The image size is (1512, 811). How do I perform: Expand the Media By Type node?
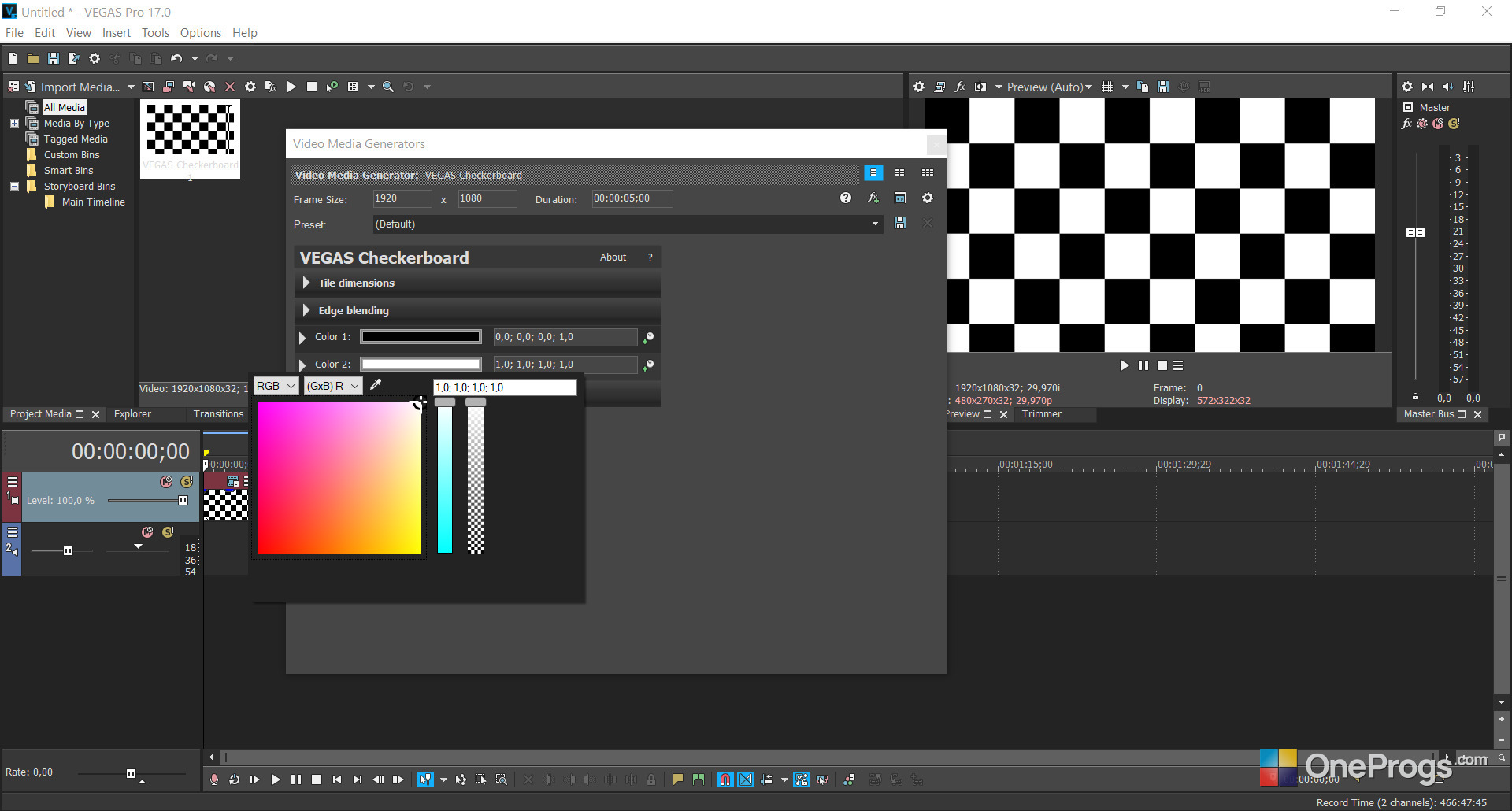point(14,123)
